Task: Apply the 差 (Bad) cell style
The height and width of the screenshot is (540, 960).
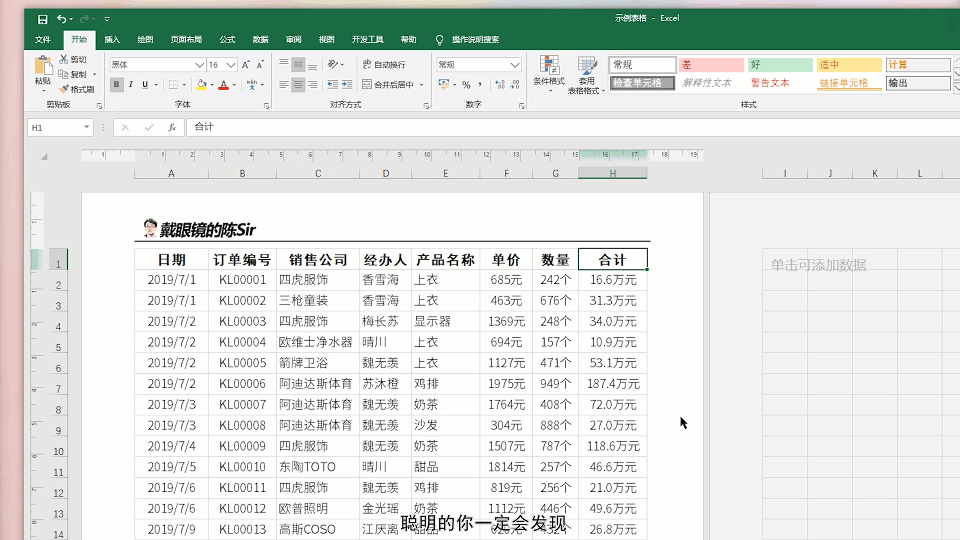Action: (711, 64)
